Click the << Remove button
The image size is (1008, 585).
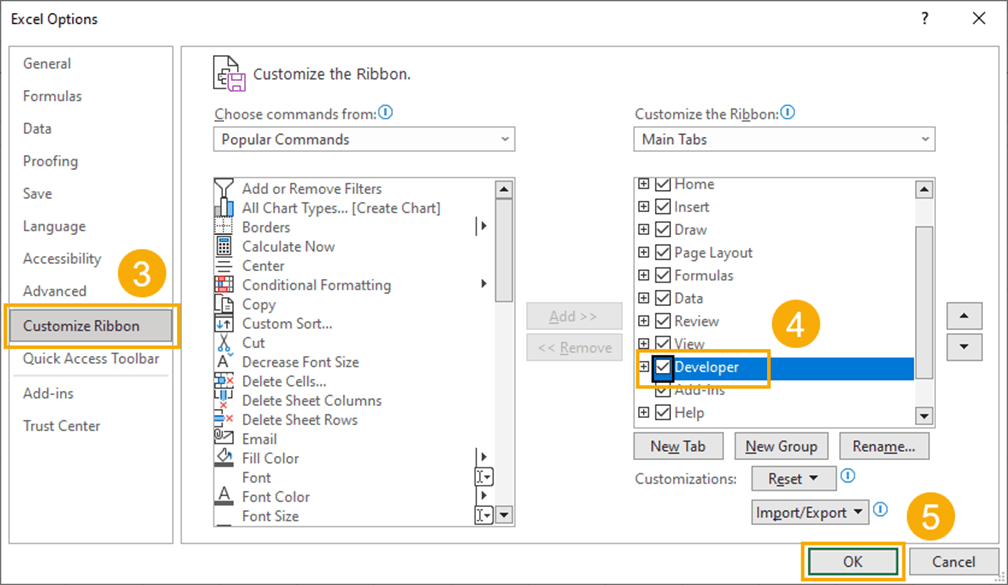[x=574, y=348]
